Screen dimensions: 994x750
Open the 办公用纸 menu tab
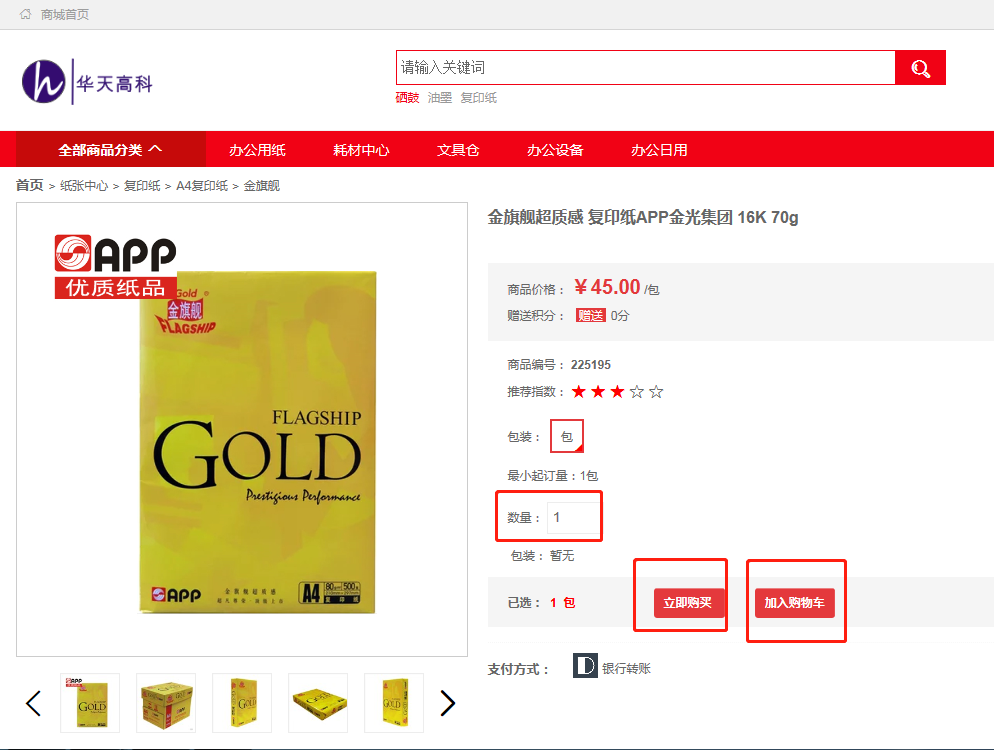pyautogui.click(x=257, y=150)
